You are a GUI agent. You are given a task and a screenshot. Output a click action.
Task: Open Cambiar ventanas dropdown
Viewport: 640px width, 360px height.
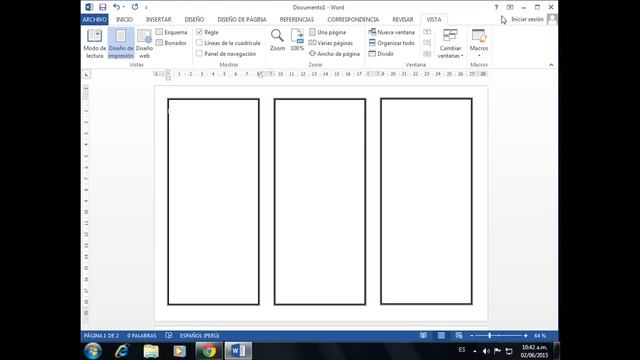click(450, 44)
